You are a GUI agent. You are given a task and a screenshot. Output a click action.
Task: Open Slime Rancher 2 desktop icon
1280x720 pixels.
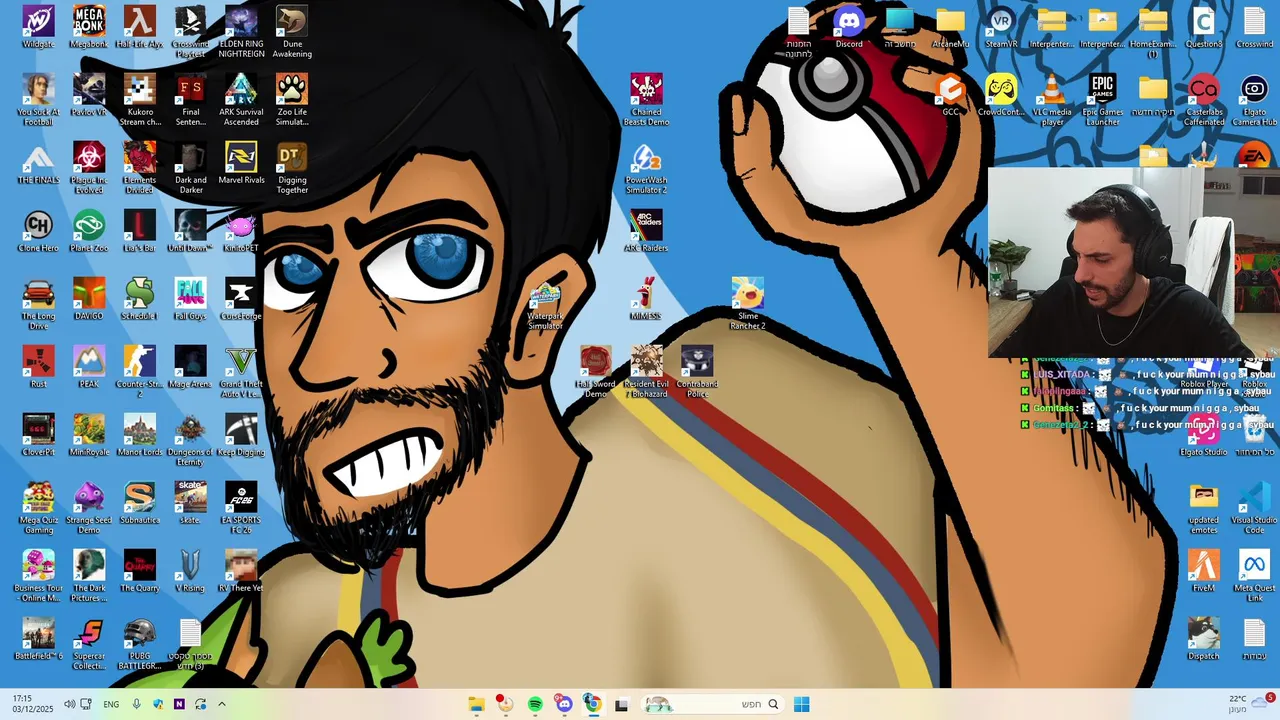(748, 304)
